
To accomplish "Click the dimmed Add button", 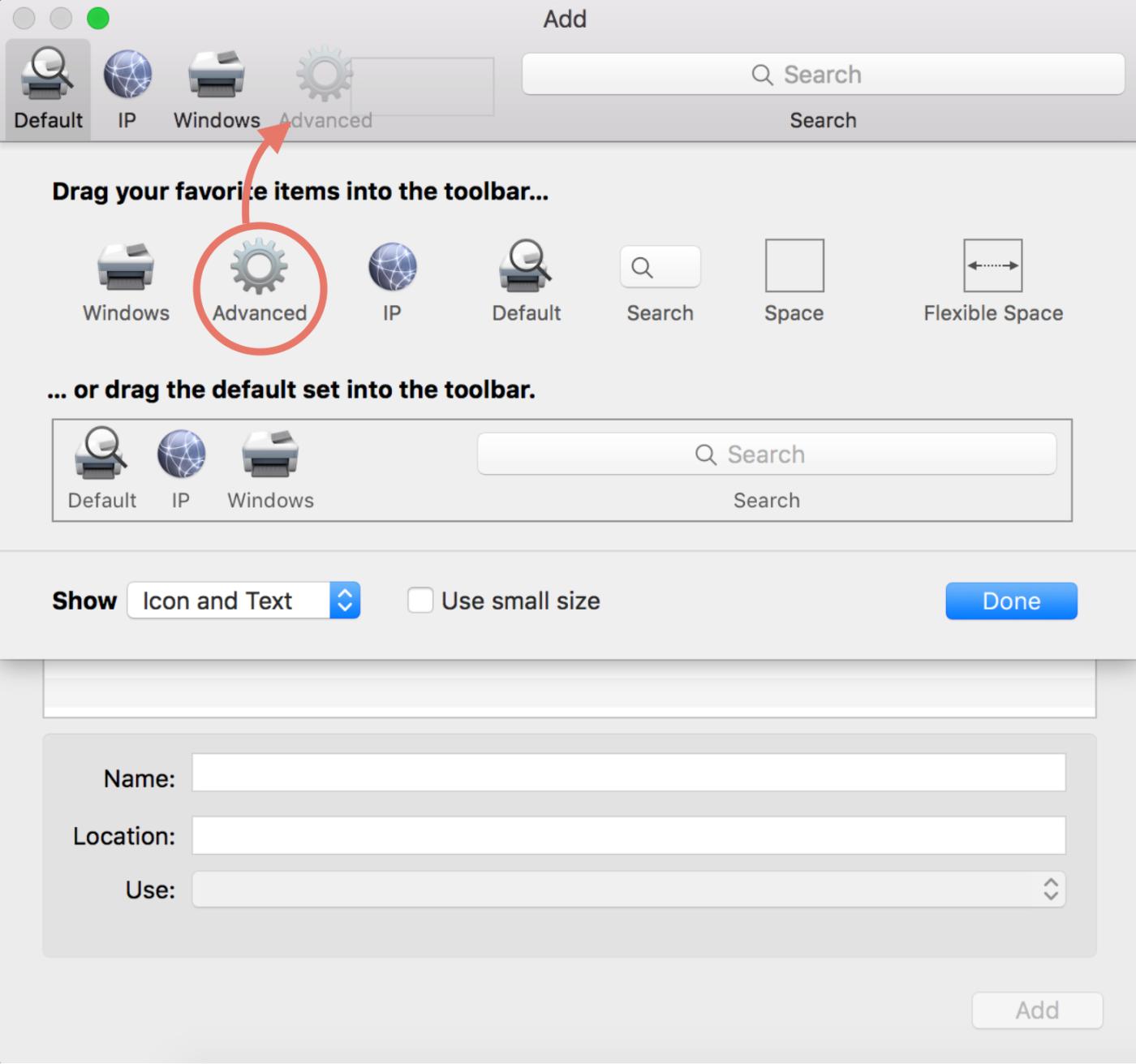I will pyautogui.click(x=1037, y=1010).
